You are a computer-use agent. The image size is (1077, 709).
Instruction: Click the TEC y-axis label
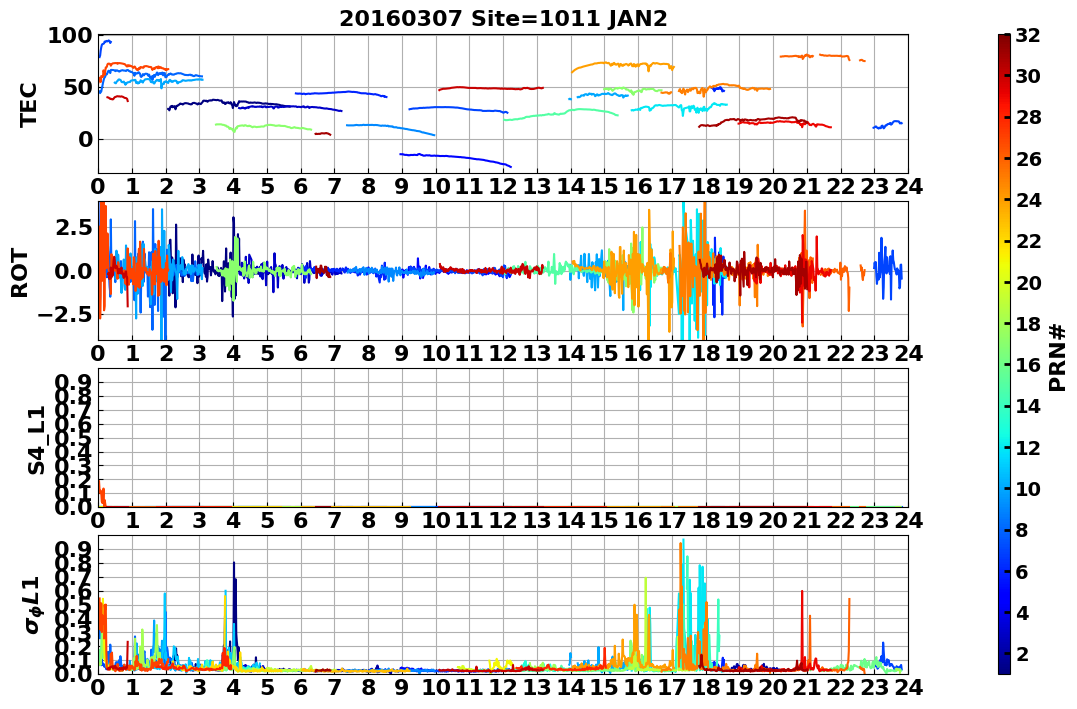(x=27, y=104)
